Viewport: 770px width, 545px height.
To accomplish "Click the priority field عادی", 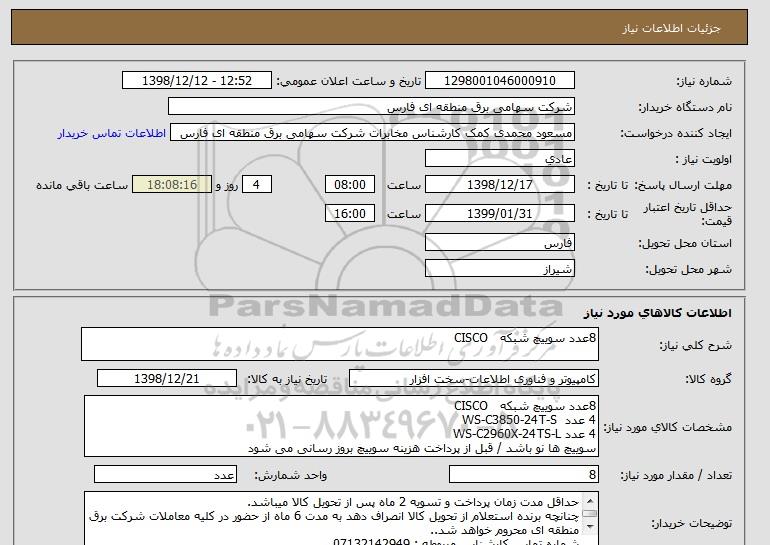I will pyautogui.click(x=499, y=159).
